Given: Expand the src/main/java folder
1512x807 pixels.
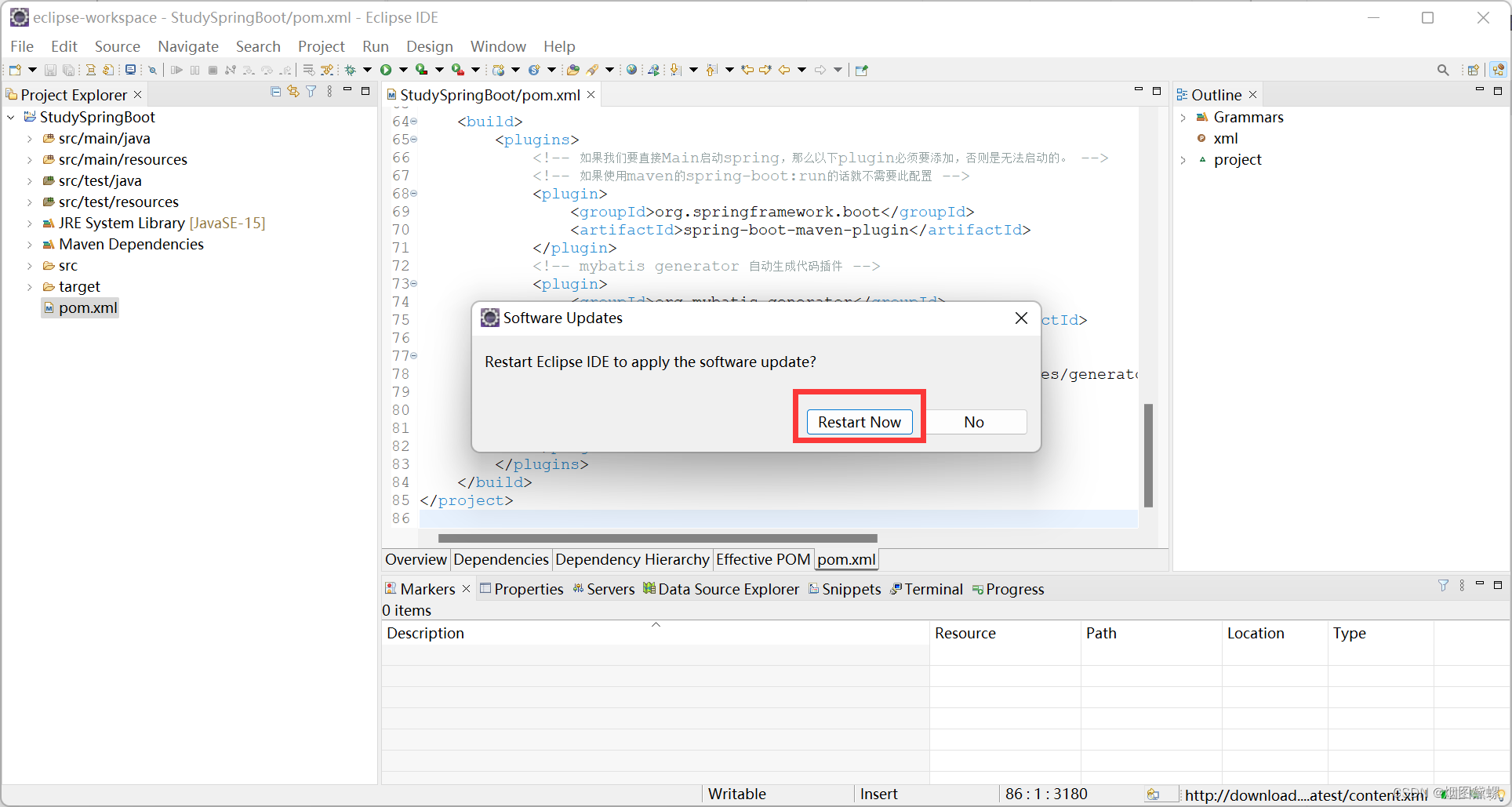Looking at the screenshot, I should click(x=30, y=139).
